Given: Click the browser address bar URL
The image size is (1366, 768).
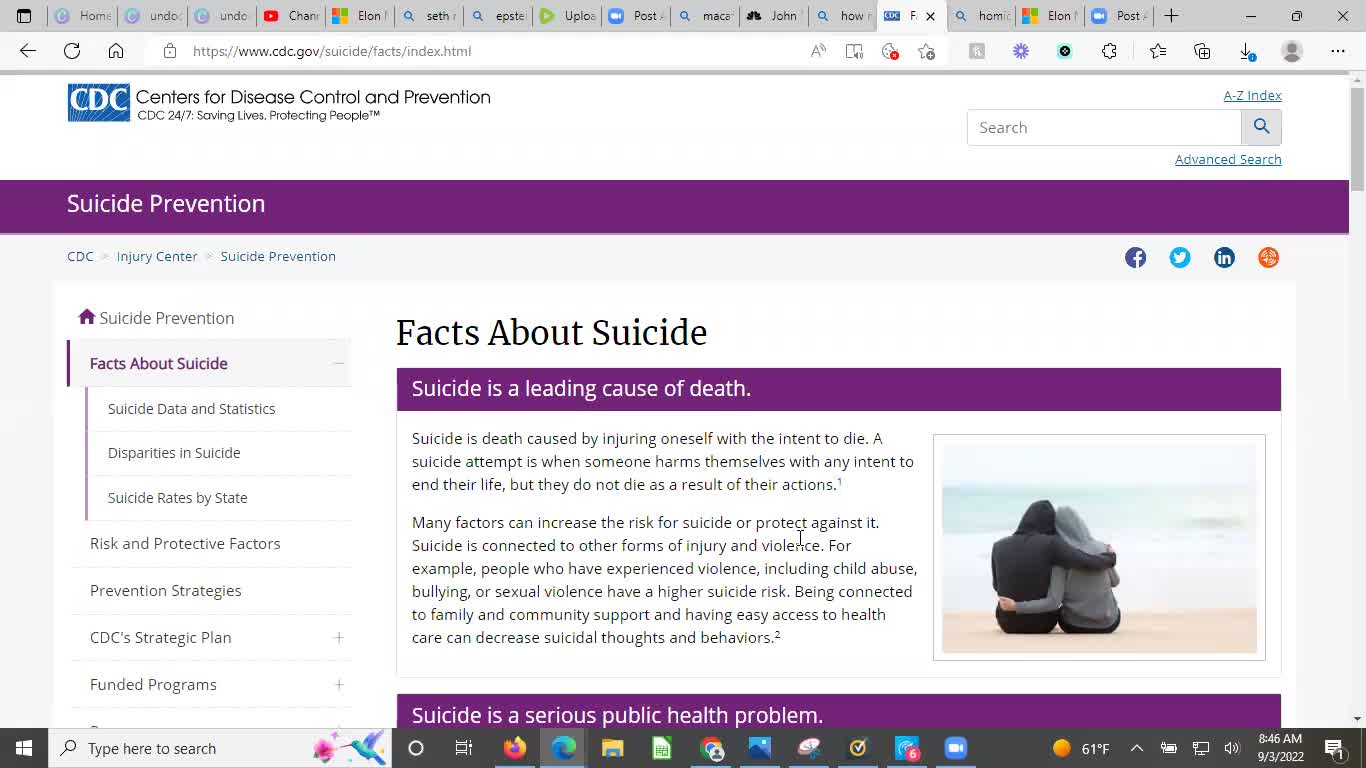Looking at the screenshot, I should pyautogui.click(x=332, y=51).
